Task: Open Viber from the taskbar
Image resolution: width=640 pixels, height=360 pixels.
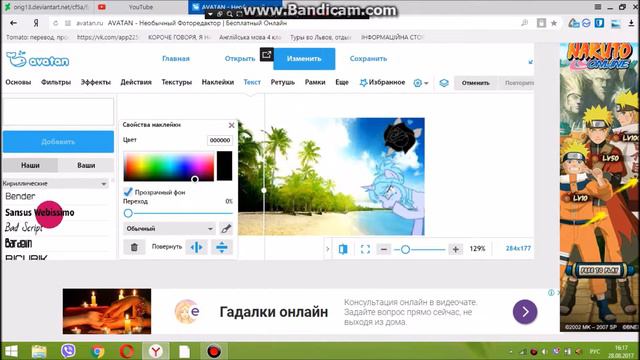Action: [68, 351]
